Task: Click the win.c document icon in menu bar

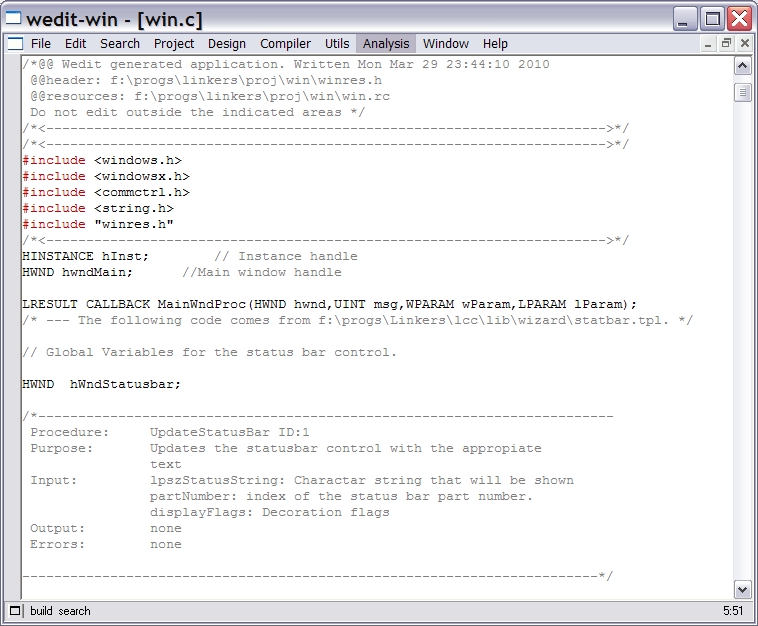Action: [x=14, y=44]
